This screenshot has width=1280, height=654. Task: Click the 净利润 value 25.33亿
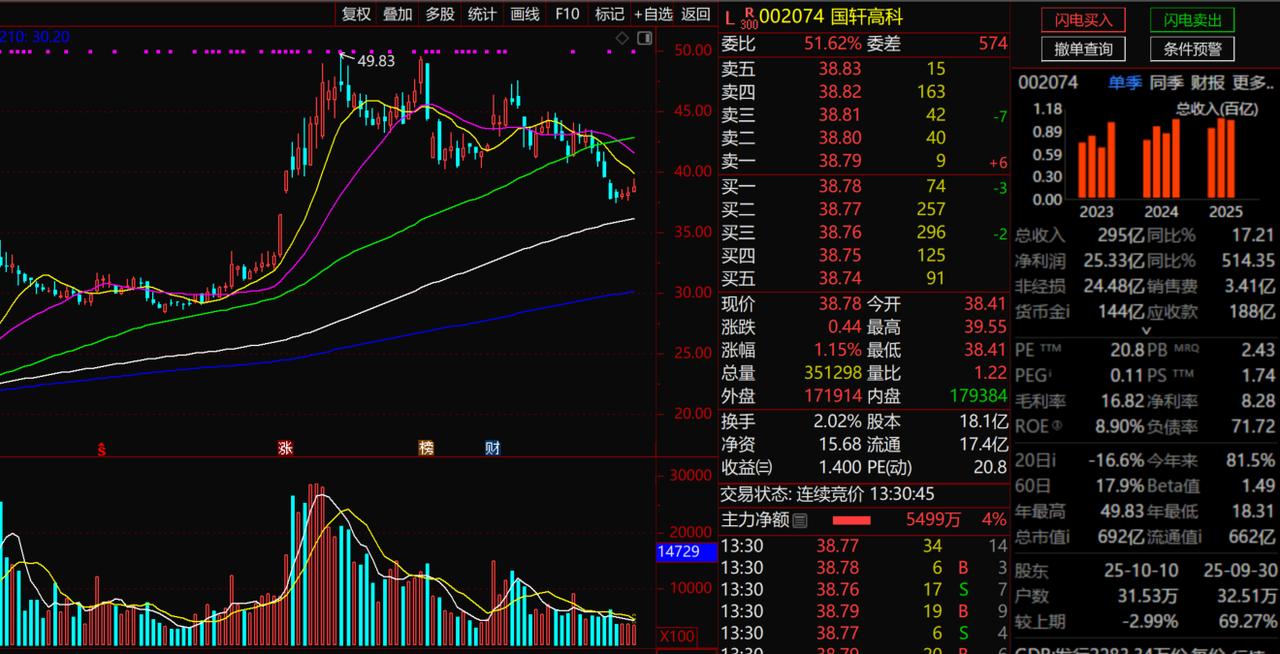click(x=1114, y=260)
